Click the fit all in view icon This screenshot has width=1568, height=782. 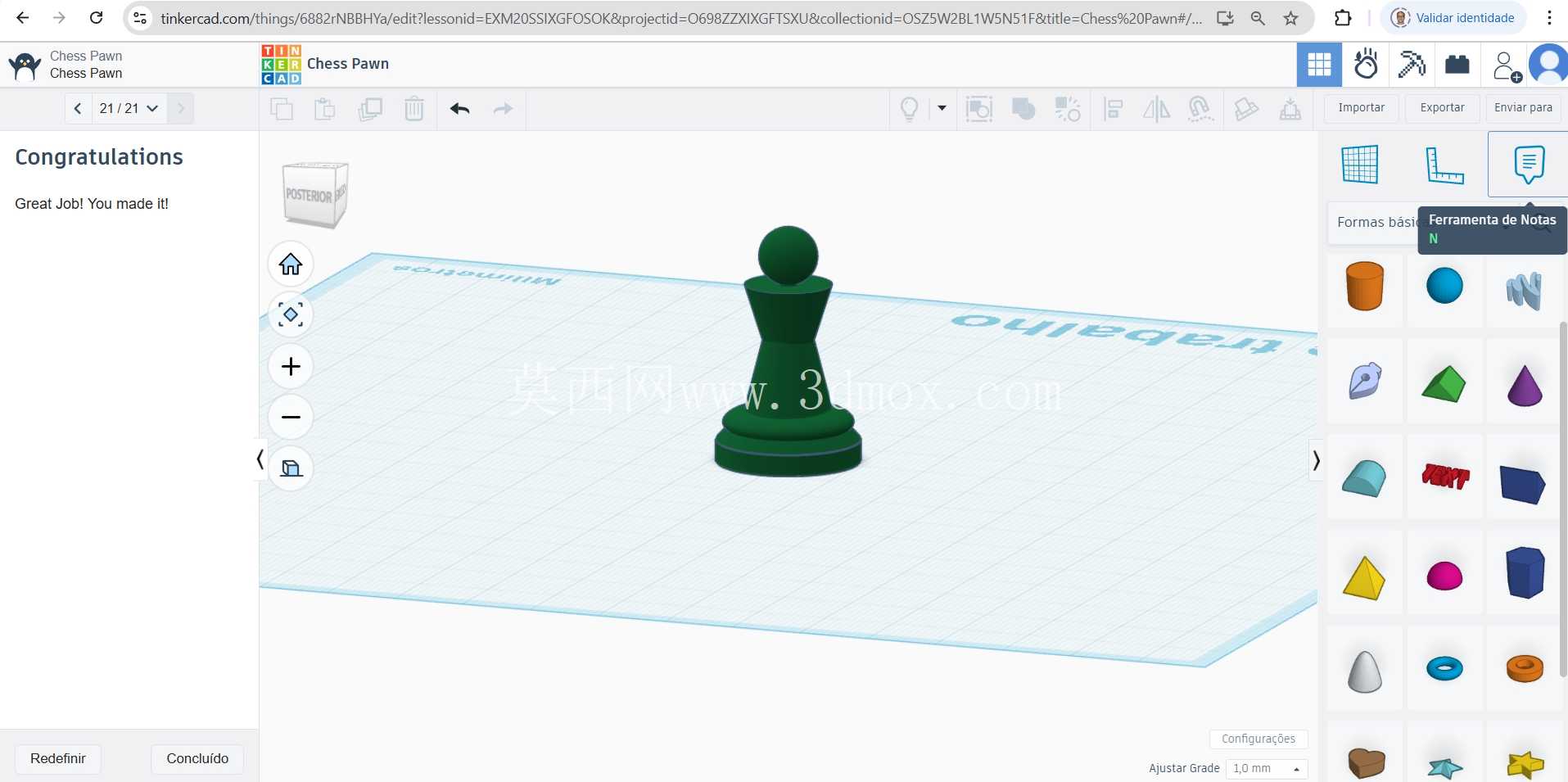coord(291,314)
